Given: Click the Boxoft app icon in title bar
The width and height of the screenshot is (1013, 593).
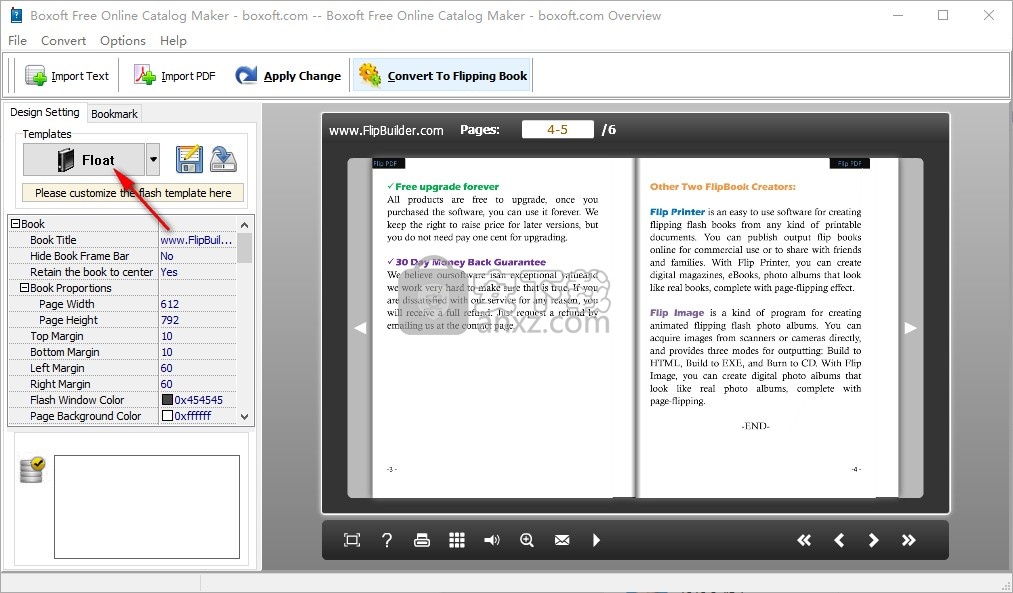Looking at the screenshot, I should point(16,15).
